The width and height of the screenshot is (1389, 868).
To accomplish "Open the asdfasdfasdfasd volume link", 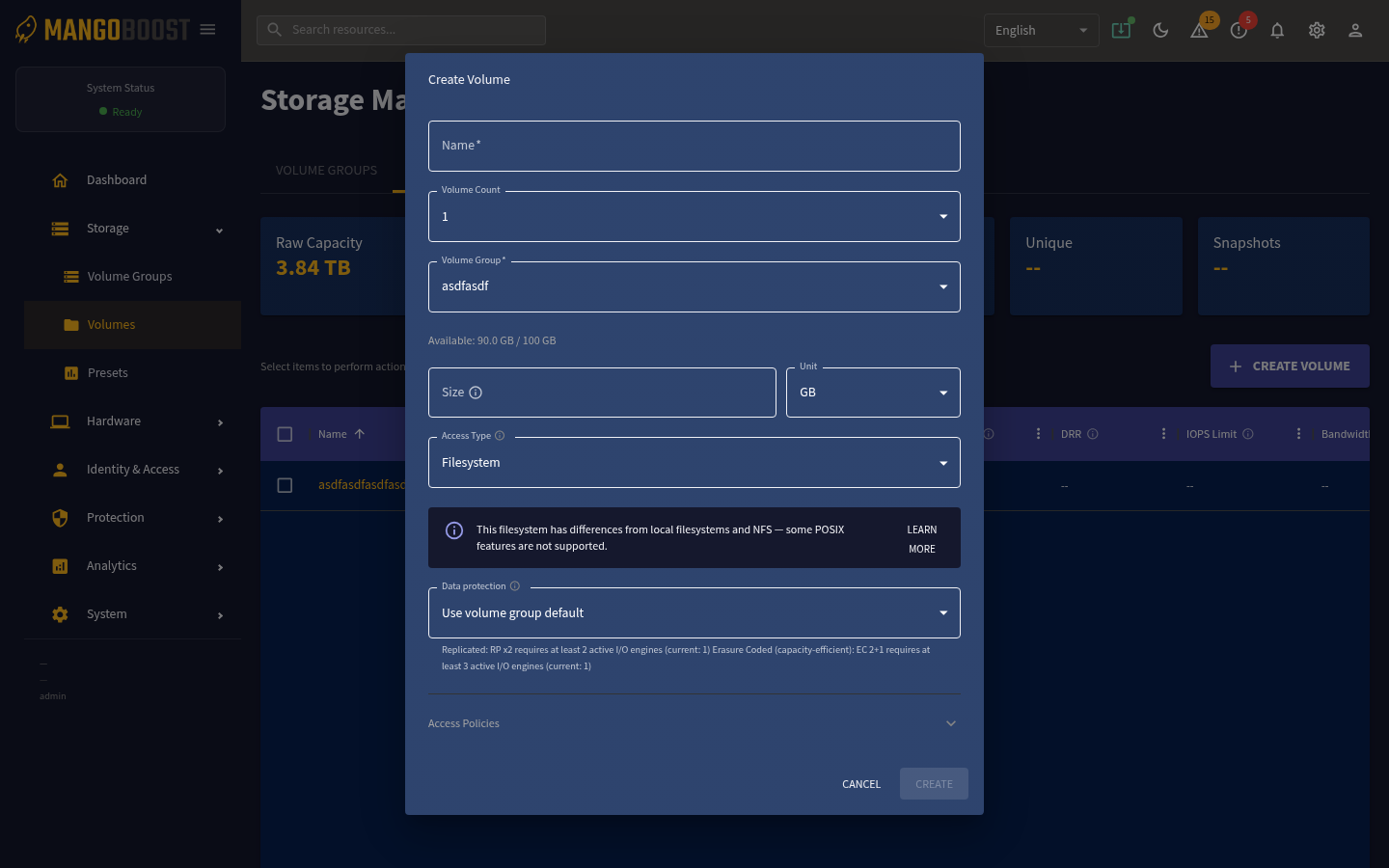I will (x=362, y=485).
